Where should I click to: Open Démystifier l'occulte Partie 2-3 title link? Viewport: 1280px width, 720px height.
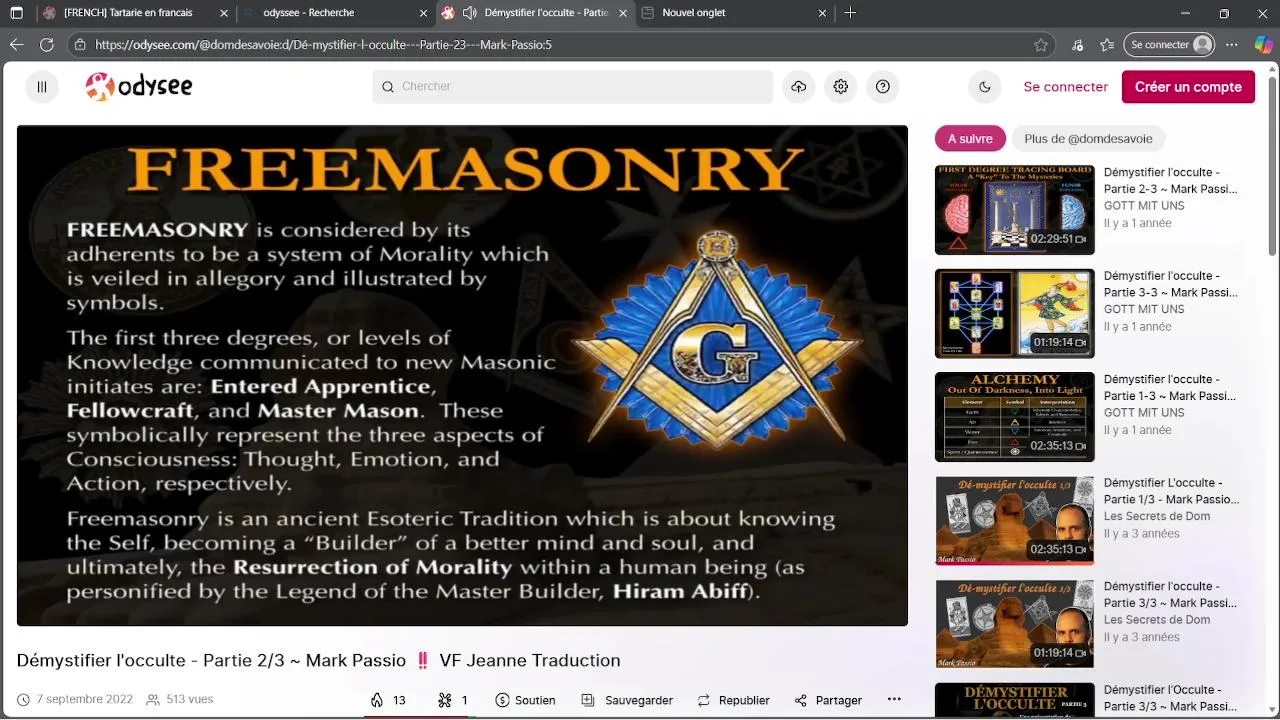tap(1170, 180)
